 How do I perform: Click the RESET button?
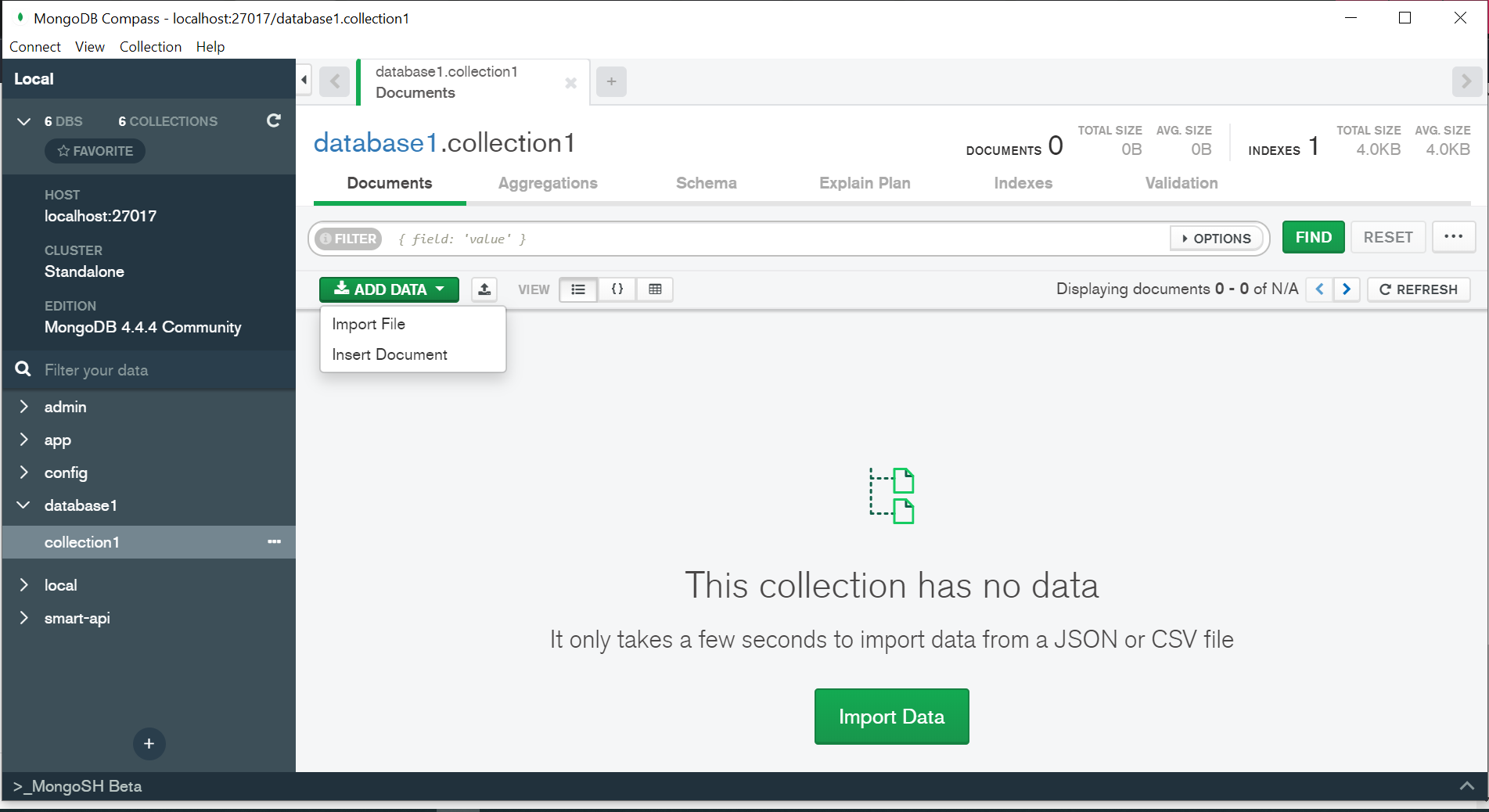point(1388,237)
